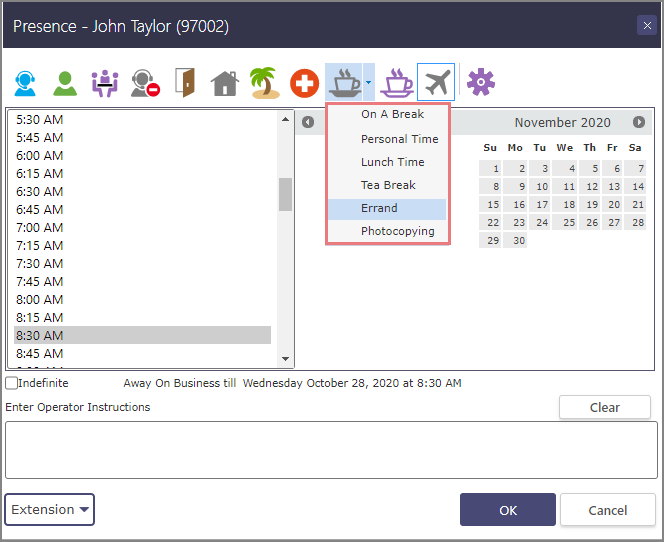This screenshot has width=664, height=542.
Task: Click the gray coffee cup Break icon
Action: (x=344, y=83)
